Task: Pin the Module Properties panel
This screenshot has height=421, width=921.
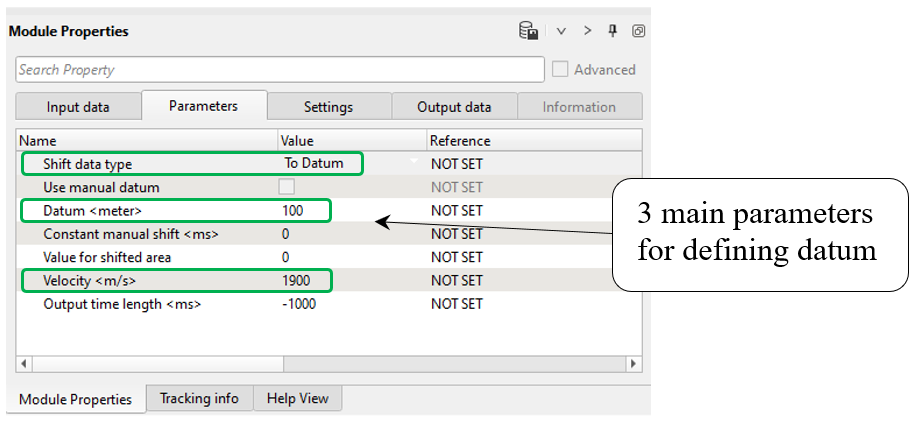Action: pyautogui.click(x=613, y=31)
